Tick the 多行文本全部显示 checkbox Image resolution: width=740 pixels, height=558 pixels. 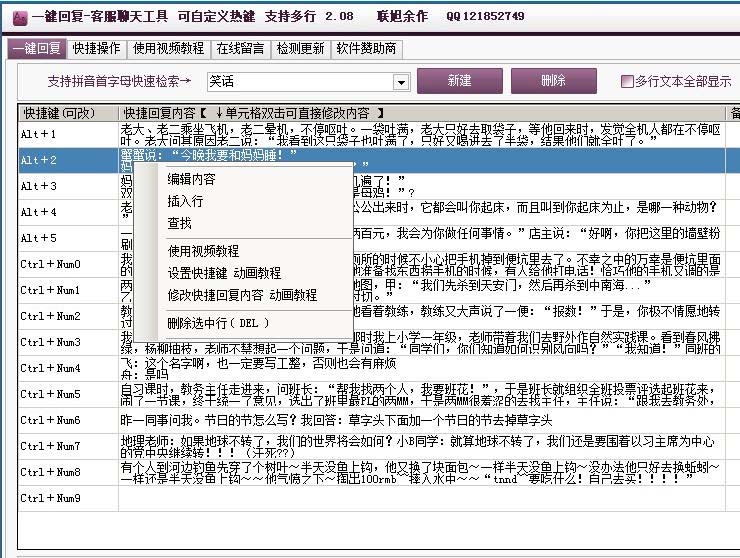(x=628, y=81)
